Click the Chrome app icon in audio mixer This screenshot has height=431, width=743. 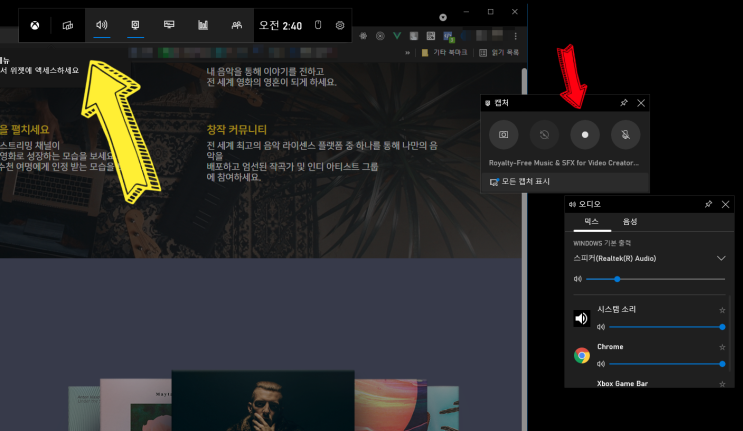coord(582,355)
